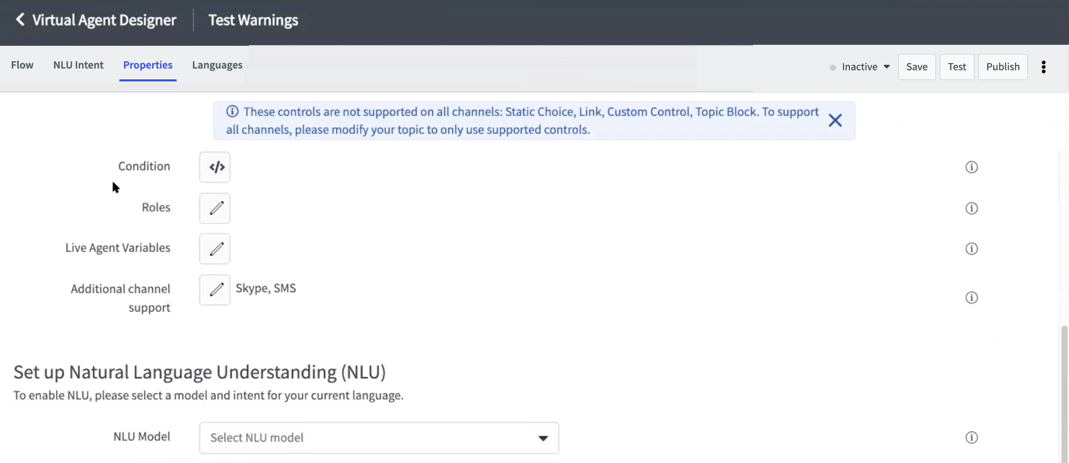The height and width of the screenshot is (463, 1069).
Task: Click the Set up Natural Language Understanding heading
Action: [200, 372]
